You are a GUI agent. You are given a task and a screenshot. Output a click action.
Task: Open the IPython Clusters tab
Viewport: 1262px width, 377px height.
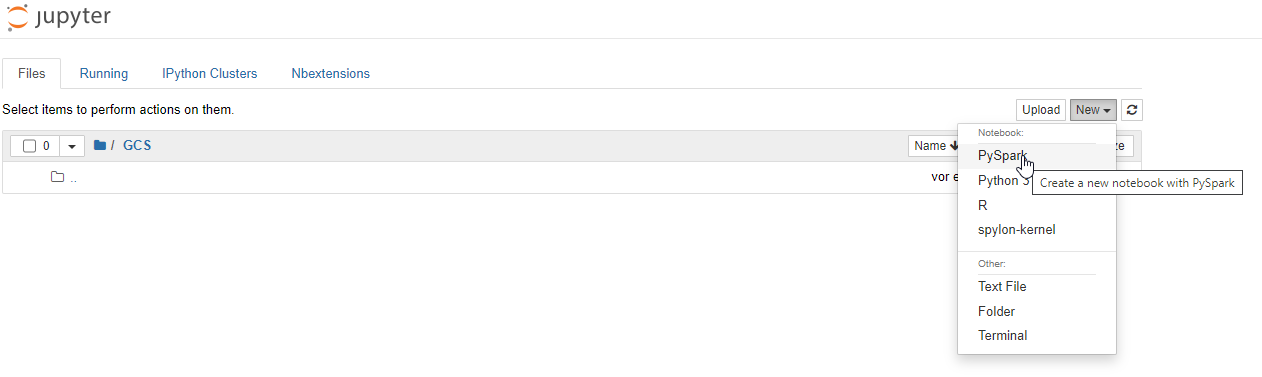(210, 74)
